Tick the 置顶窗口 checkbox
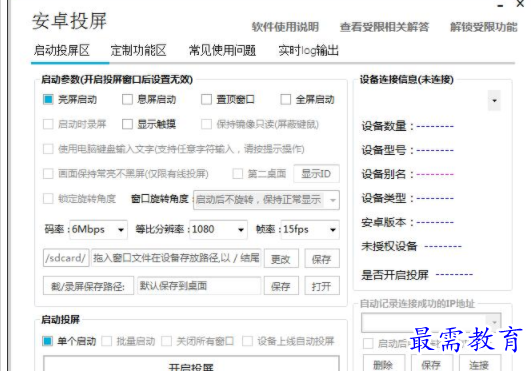Viewport: 531px width, 371px height. tap(206, 100)
